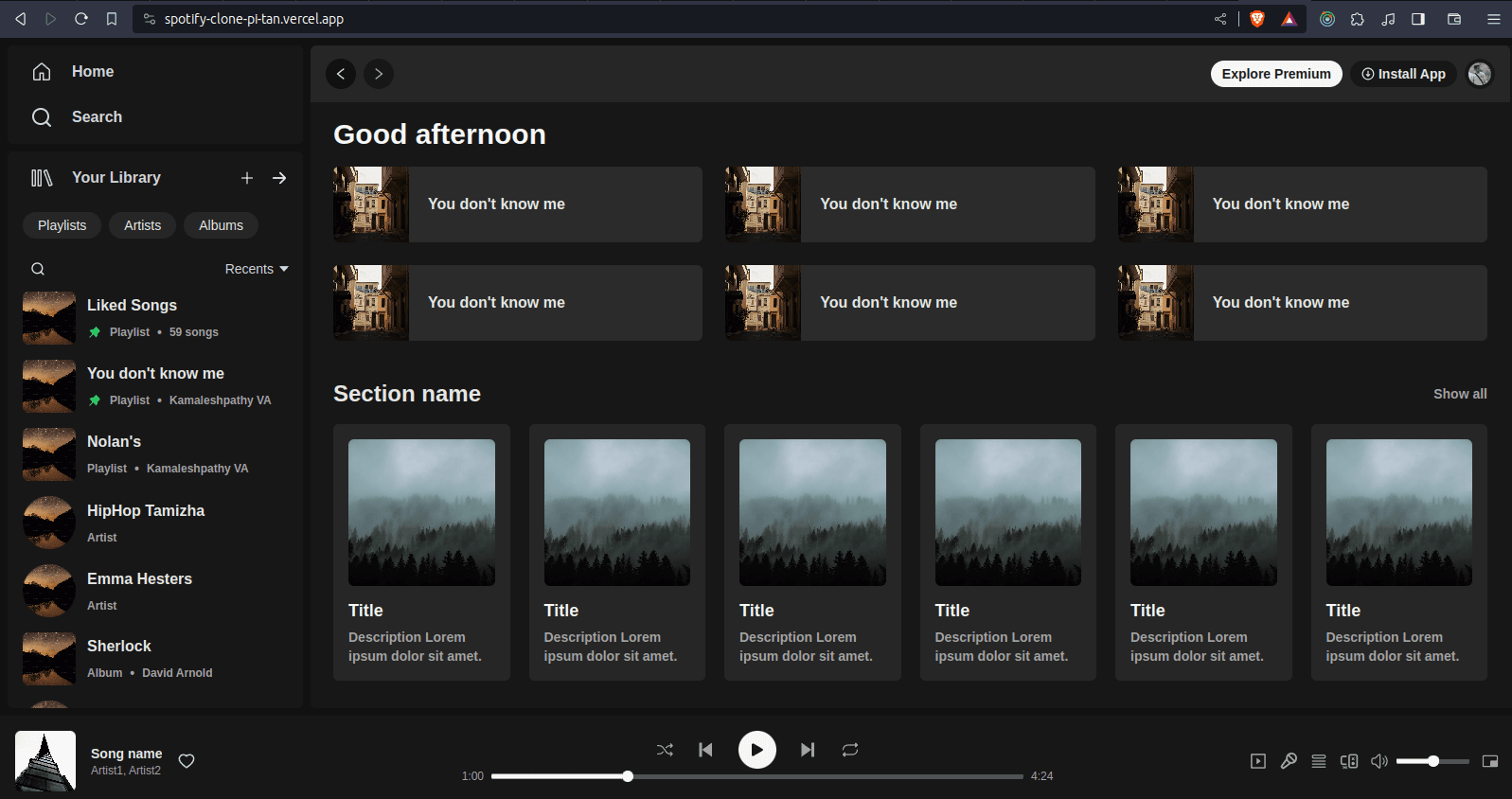
Task: Open connect to a device
Action: (x=1349, y=761)
